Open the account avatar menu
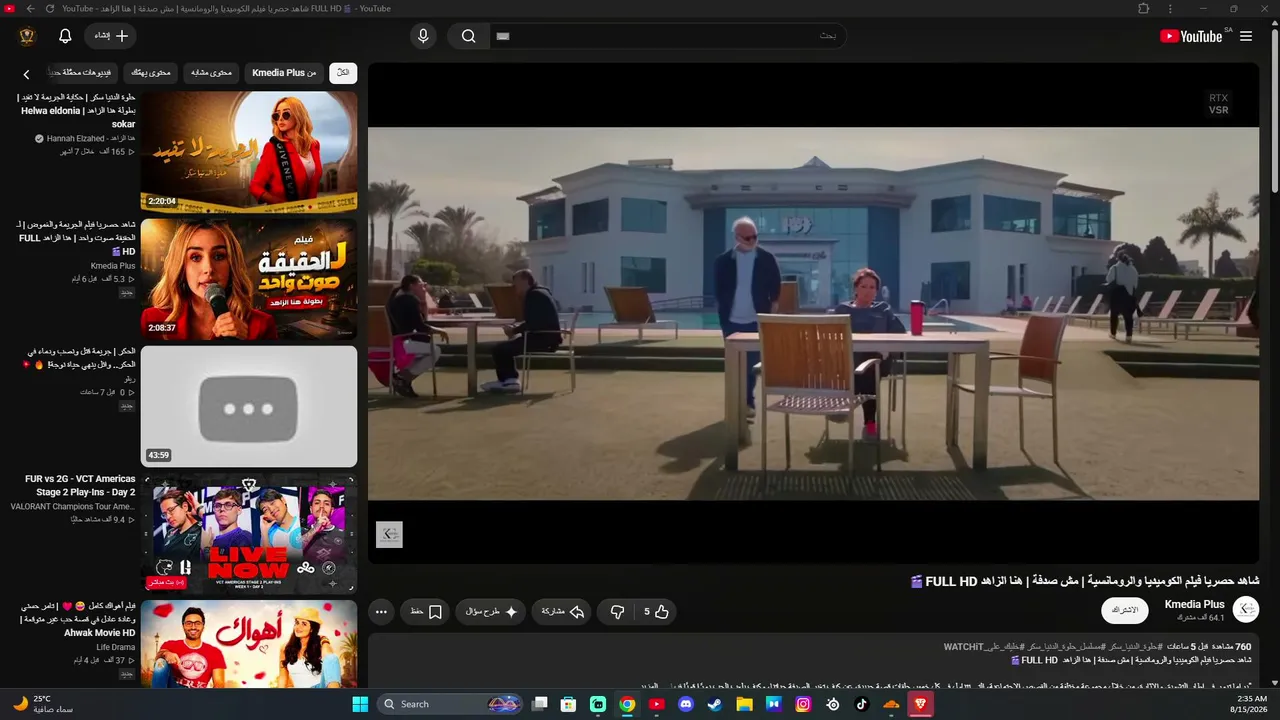 (x=27, y=36)
